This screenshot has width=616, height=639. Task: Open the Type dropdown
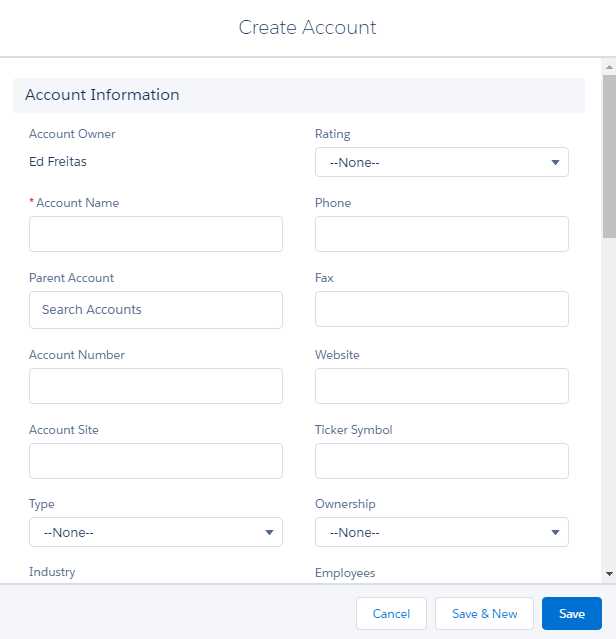tap(156, 532)
